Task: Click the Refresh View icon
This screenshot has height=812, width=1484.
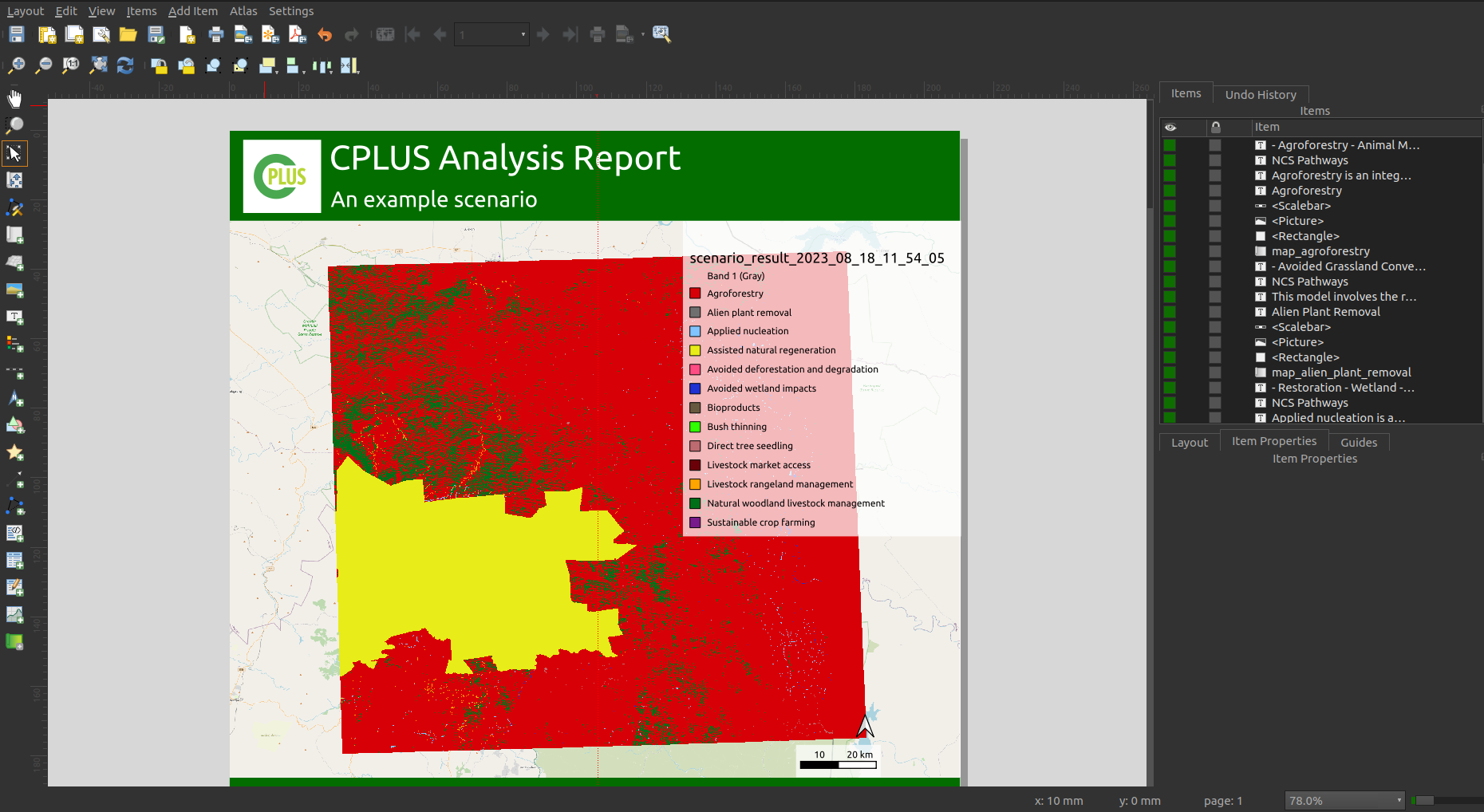Action: tap(125, 65)
